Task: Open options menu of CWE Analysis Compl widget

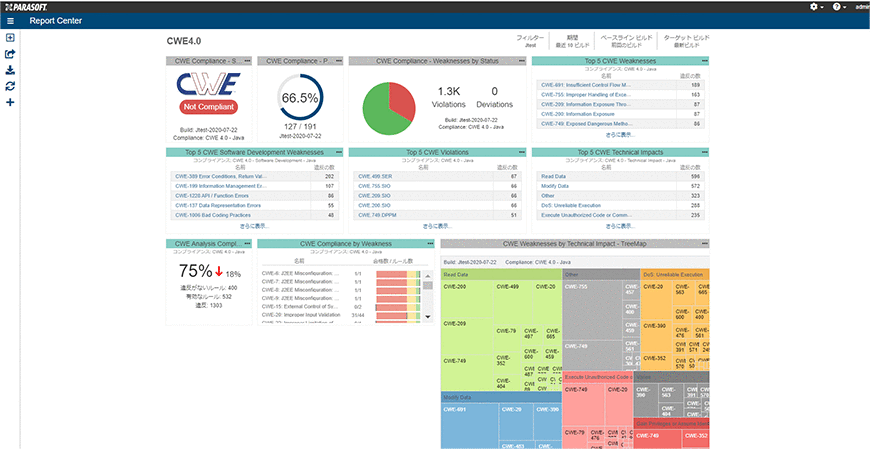Action: coord(247,243)
